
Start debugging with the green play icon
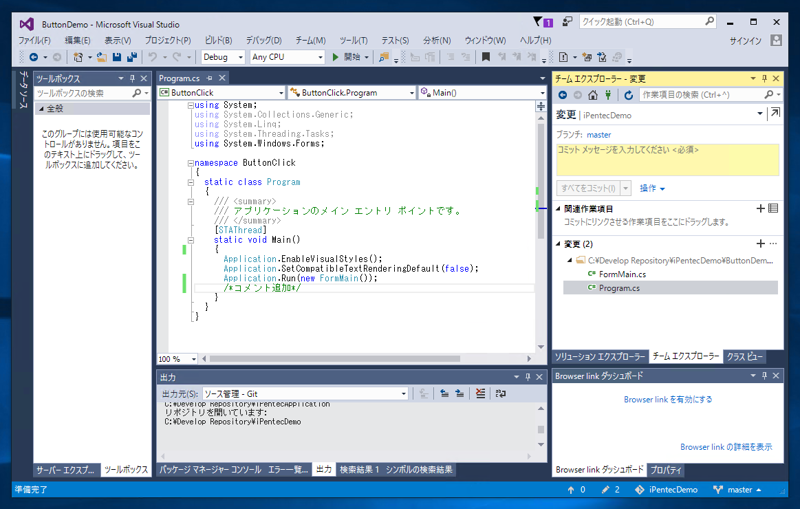point(335,57)
